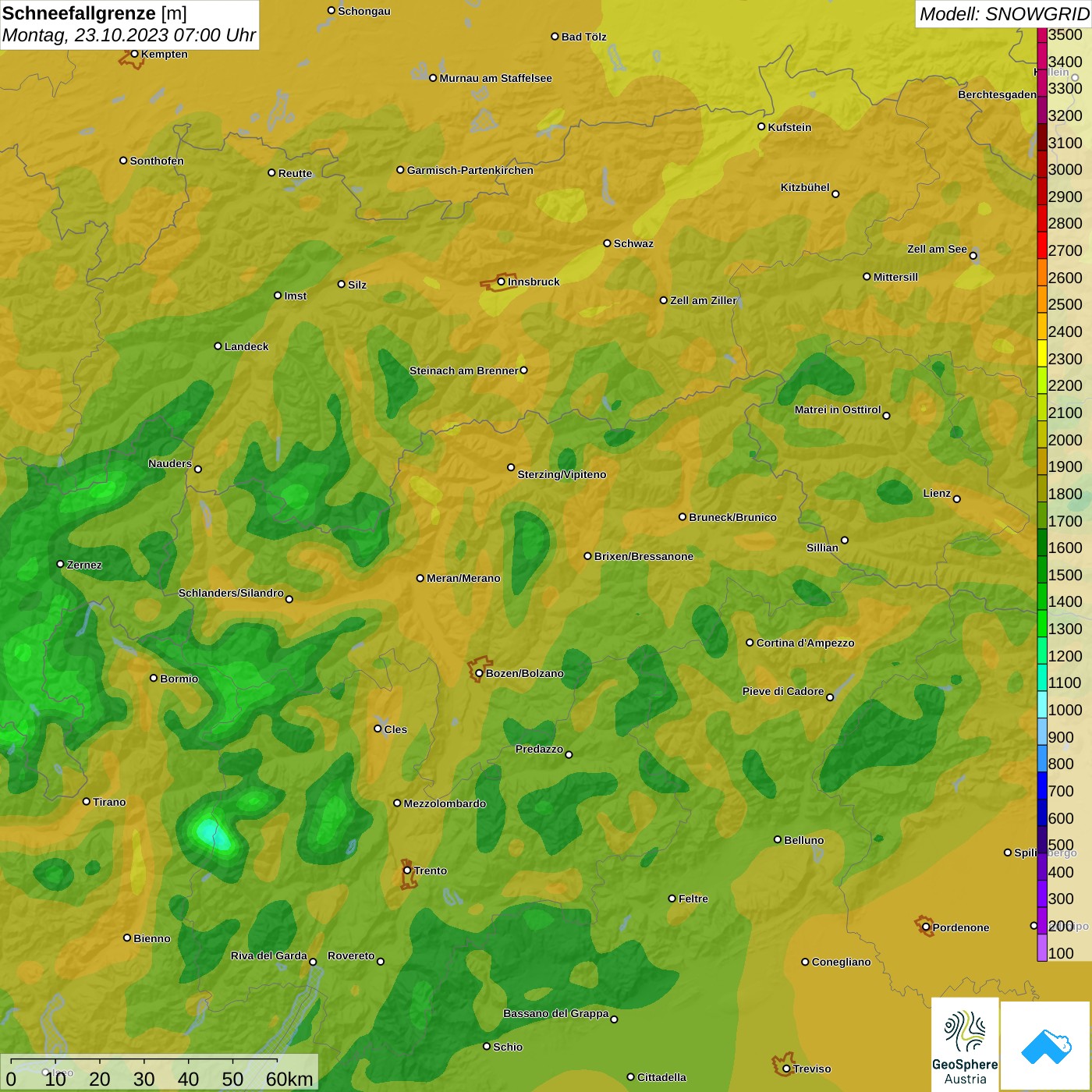Click the blue mountain-and-cloud logo
This screenshot has width=1092, height=1092.
coord(1046,1046)
